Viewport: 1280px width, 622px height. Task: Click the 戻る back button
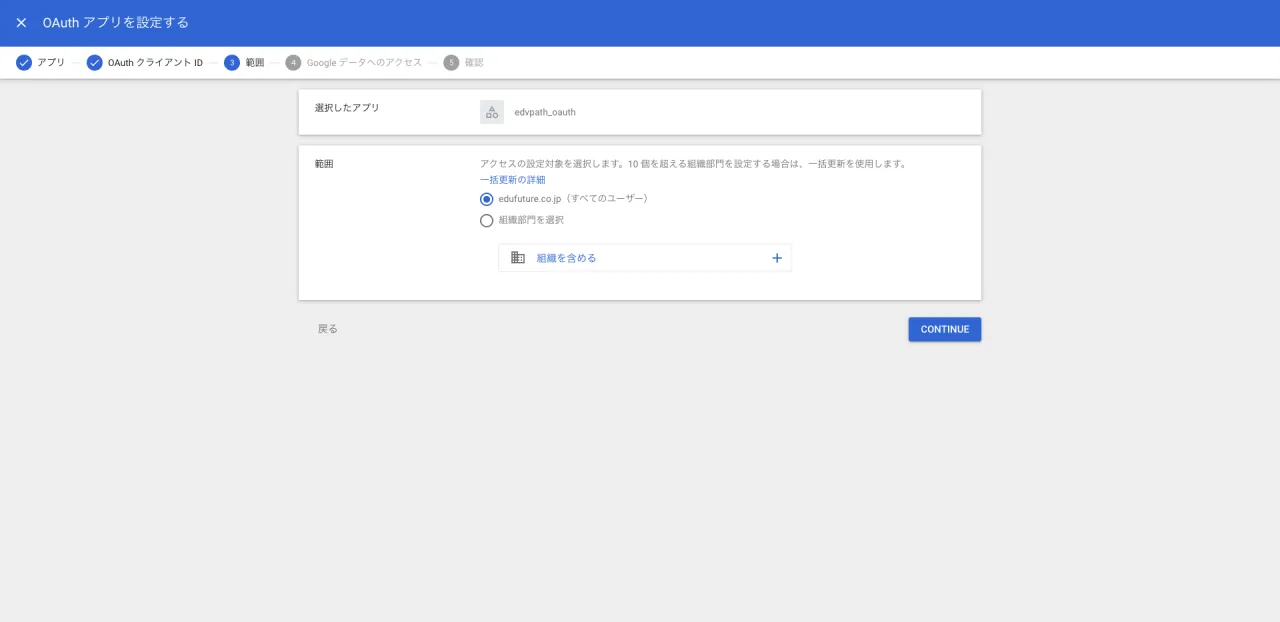tap(328, 329)
